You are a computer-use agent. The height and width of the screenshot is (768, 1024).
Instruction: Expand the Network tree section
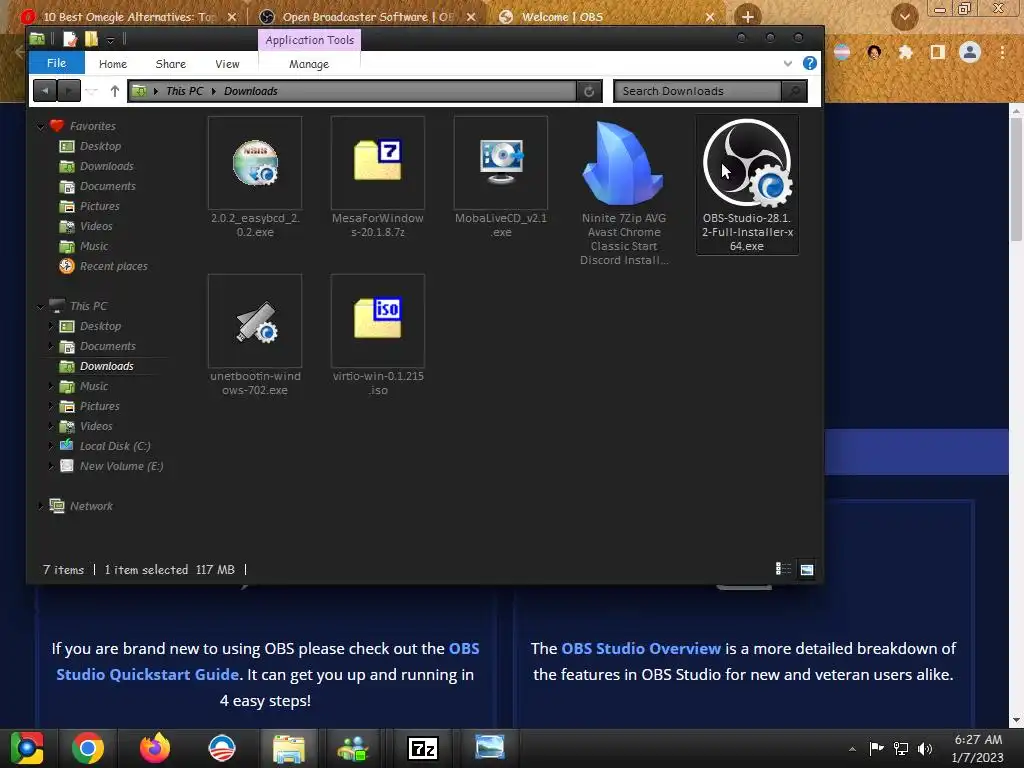pyautogui.click(x=41, y=505)
